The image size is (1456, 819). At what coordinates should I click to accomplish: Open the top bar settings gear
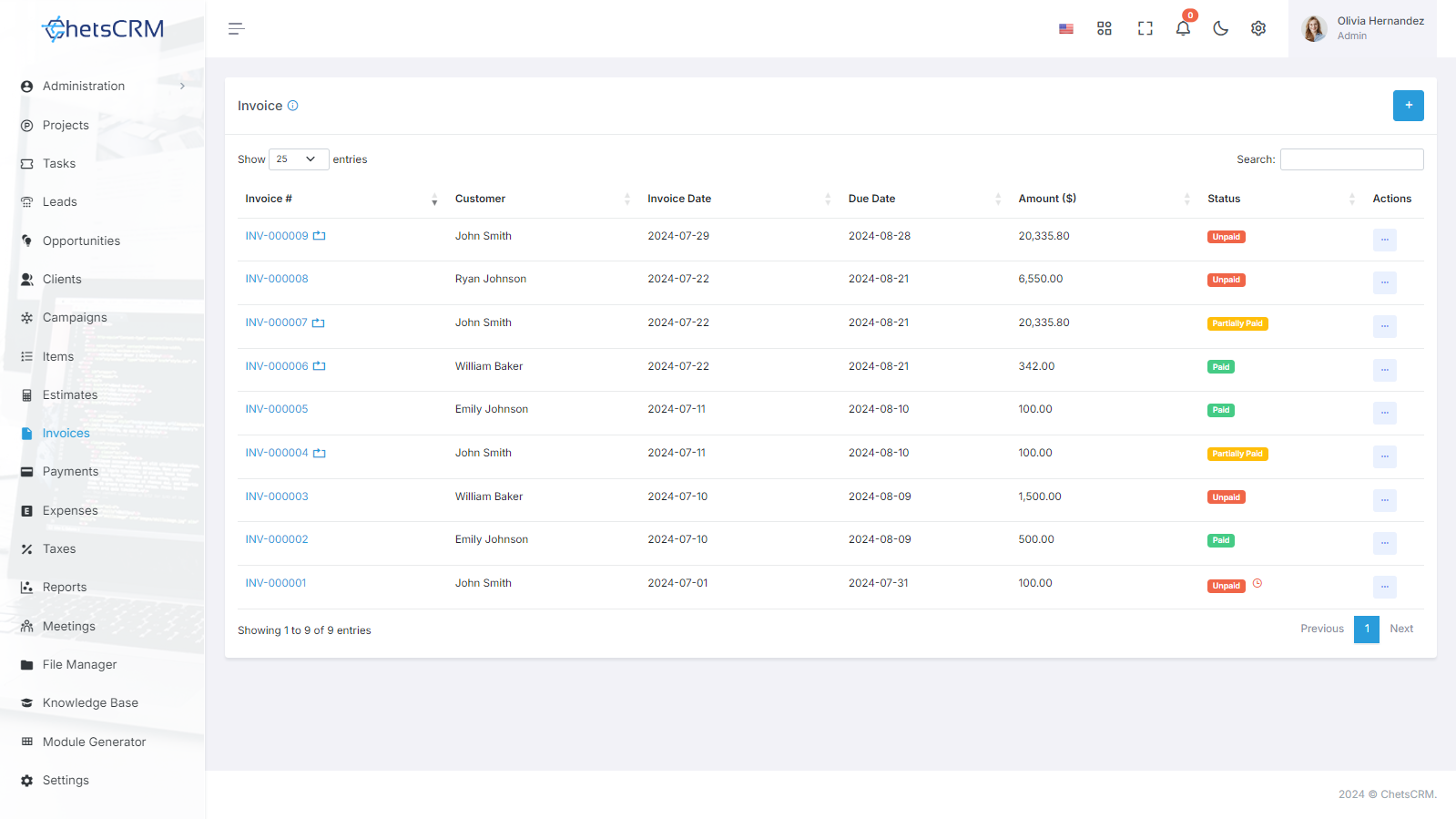point(1258,29)
